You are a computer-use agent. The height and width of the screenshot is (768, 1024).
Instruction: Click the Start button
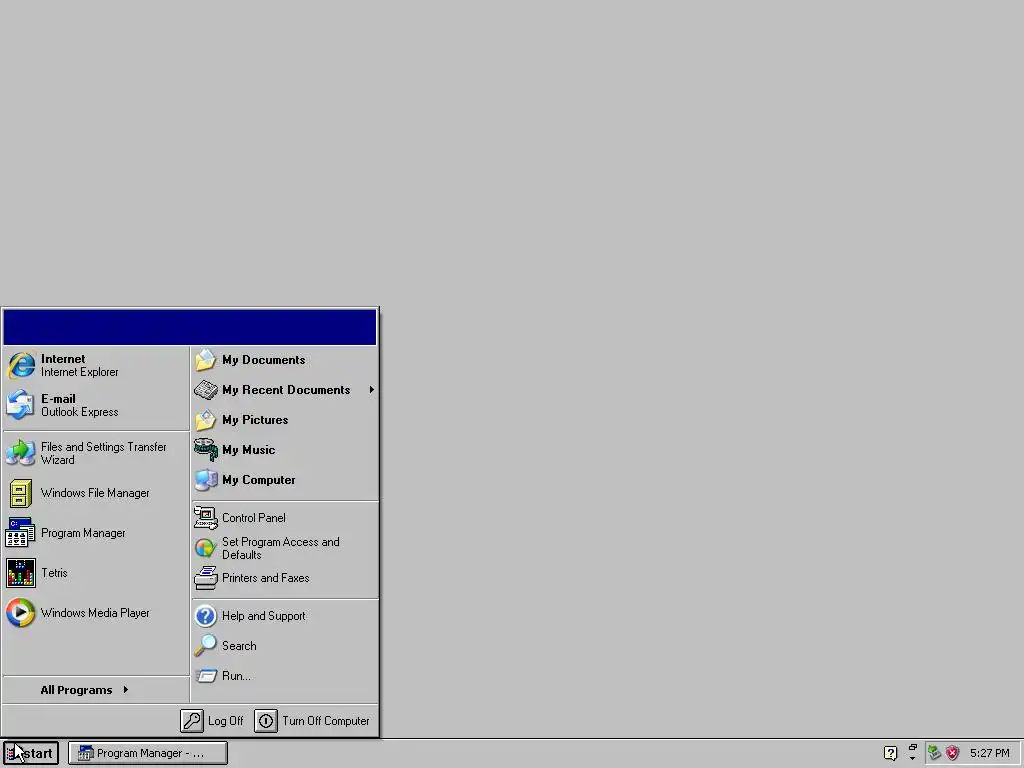point(31,753)
